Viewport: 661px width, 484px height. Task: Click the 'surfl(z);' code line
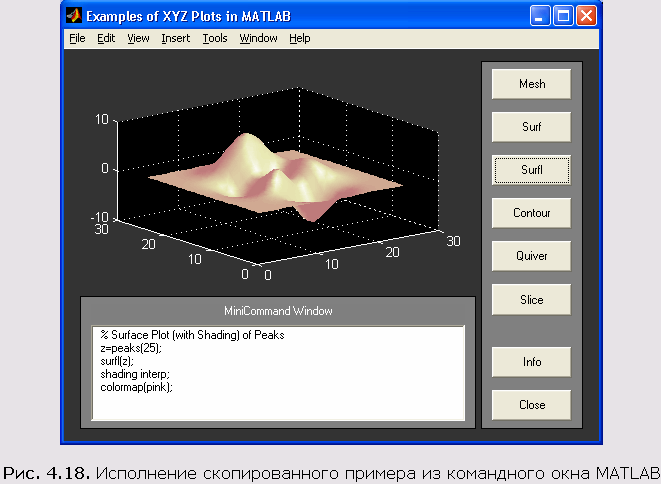[x=117, y=361]
